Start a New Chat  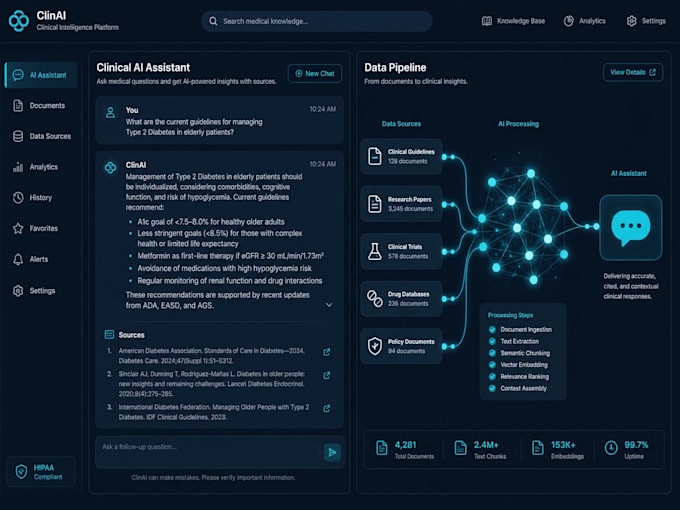pyautogui.click(x=314, y=74)
